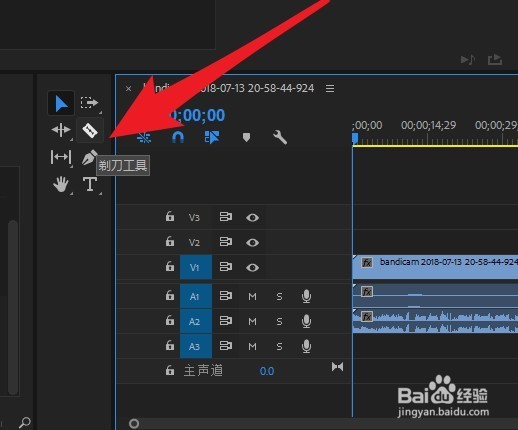Screen dimensions: 518x430
Task: Select the audio clip on track A1
Action: pos(435,296)
